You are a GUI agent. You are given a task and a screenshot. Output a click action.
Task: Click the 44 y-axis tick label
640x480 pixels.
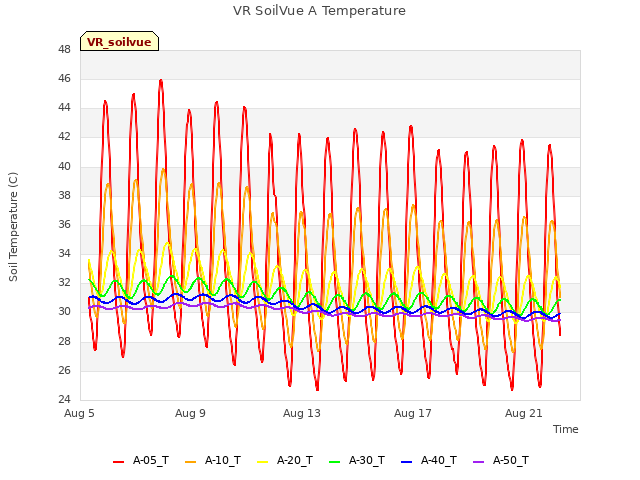click(64, 108)
